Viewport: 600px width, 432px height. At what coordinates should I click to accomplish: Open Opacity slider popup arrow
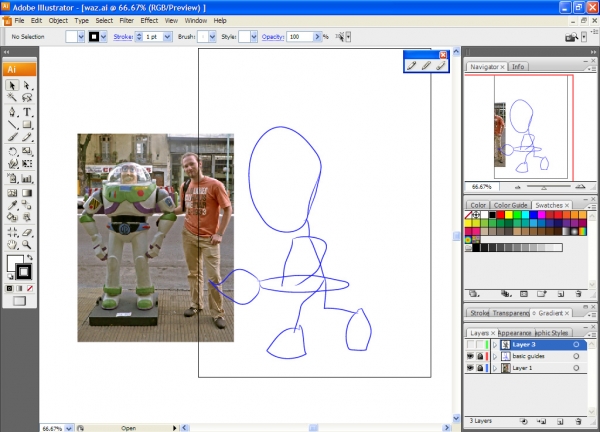(317, 37)
